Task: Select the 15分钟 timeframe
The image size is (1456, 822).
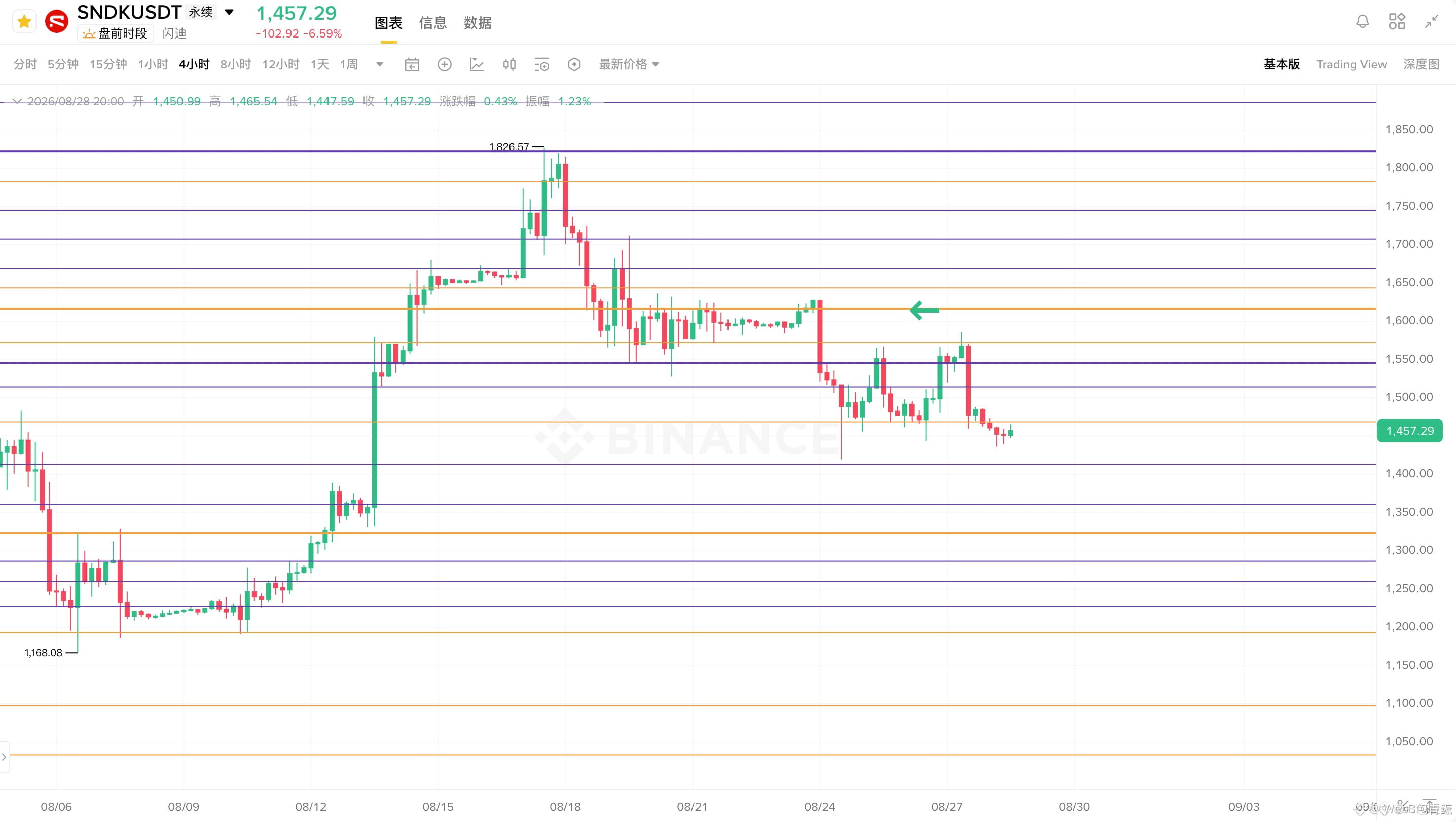Action: [108, 64]
